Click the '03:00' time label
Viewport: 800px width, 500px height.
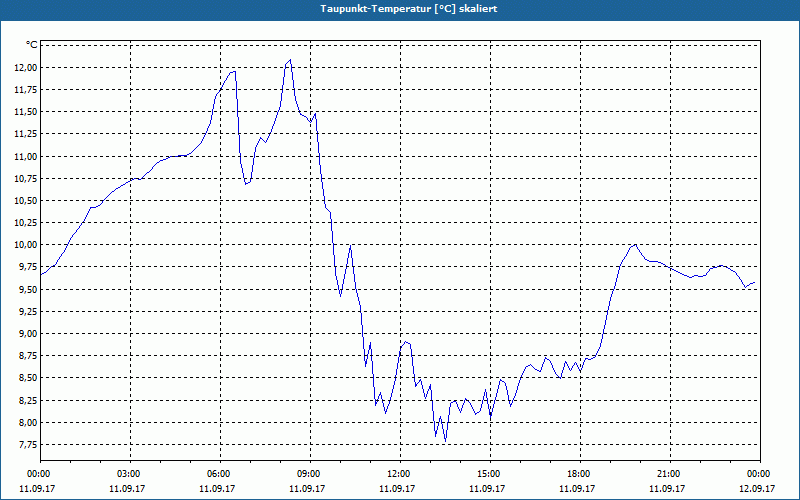[x=130, y=474]
